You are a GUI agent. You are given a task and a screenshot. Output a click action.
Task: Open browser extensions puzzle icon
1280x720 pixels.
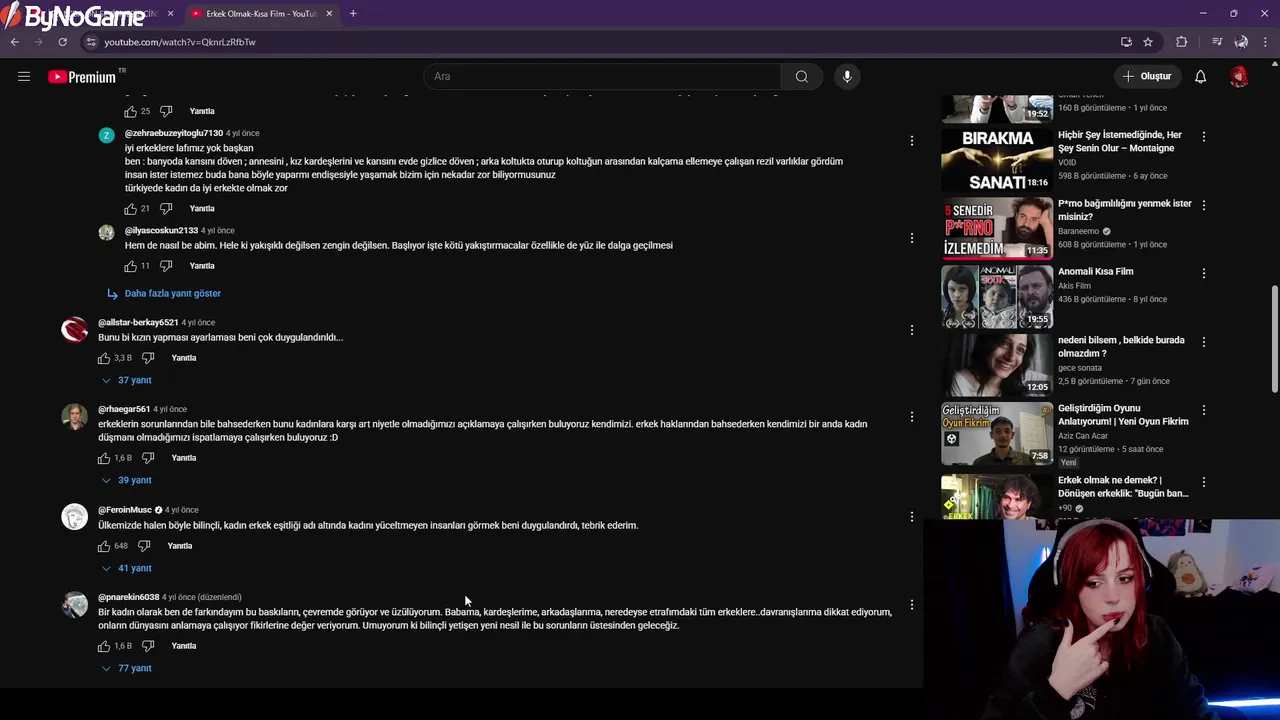pyautogui.click(x=1182, y=42)
